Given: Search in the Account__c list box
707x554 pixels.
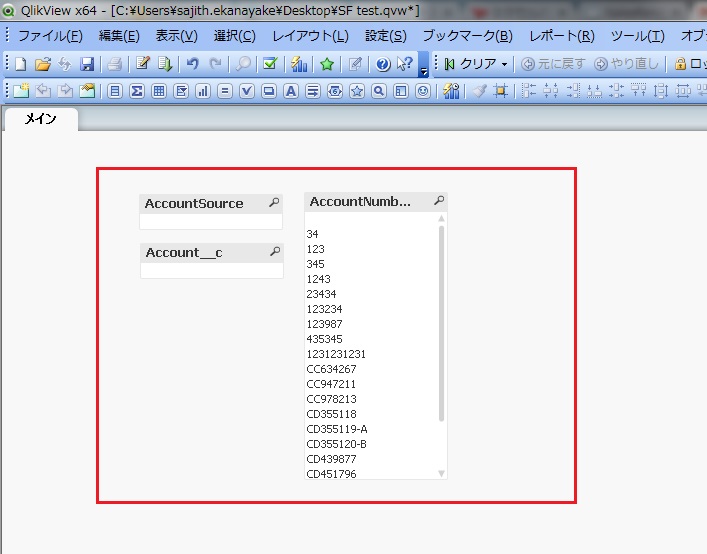Looking at the screenshot, I should click(x=275, y=251).
